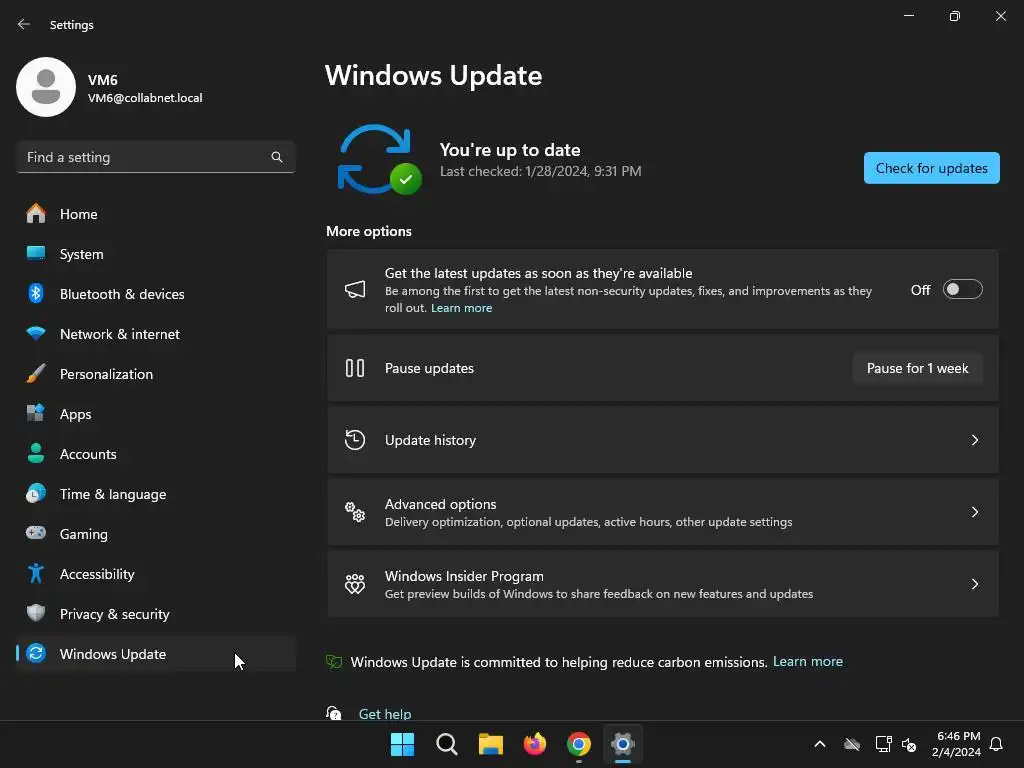Expand Update history chevron
The image size is (1024, 768).
coord(975,440)
